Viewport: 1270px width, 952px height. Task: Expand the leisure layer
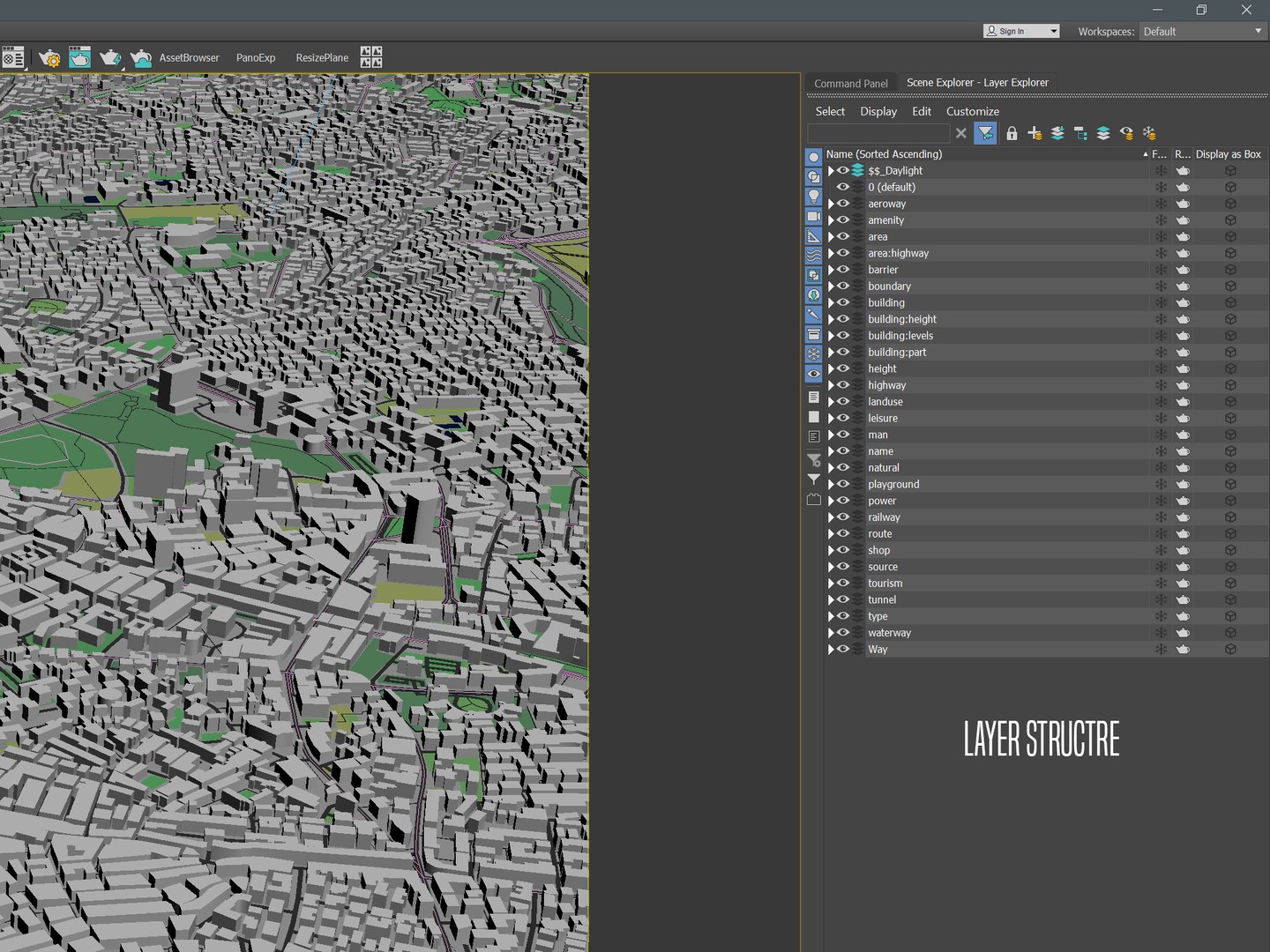tap(831, 419)
